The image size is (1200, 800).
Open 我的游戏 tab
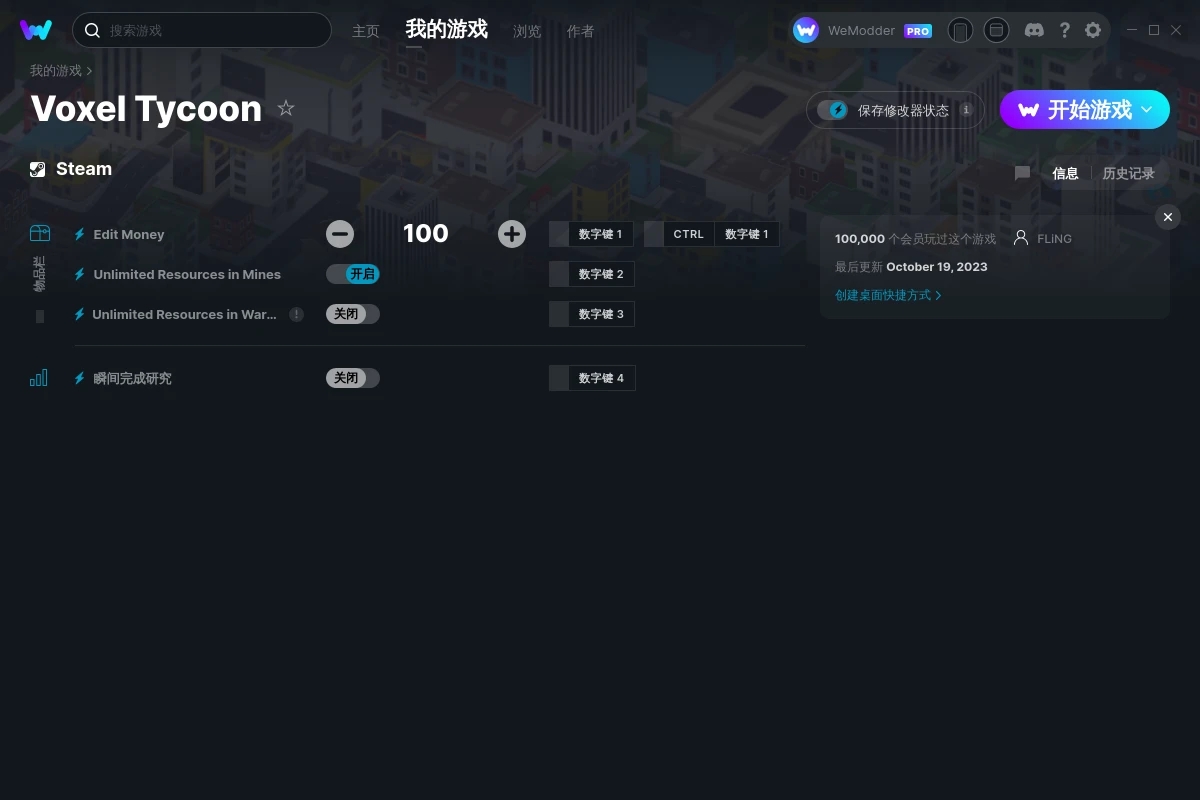tap(447, 29)
